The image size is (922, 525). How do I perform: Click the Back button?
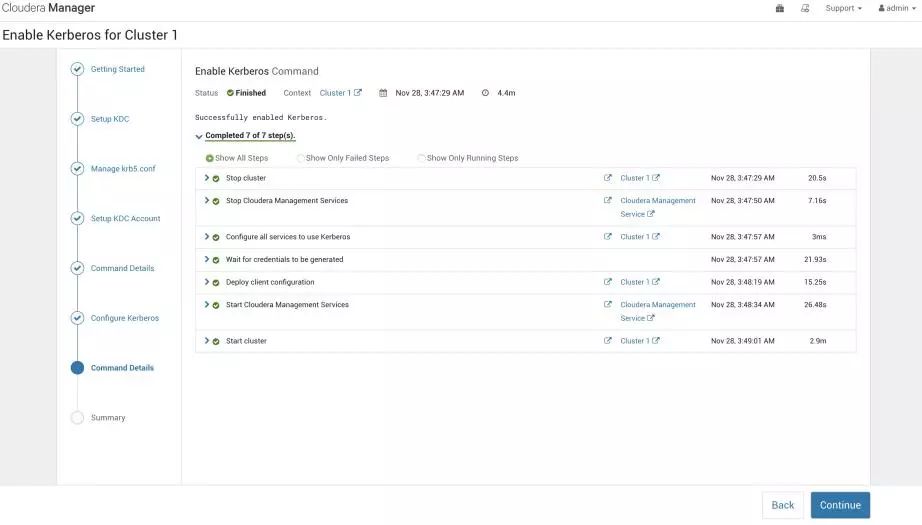click(783, 505)
